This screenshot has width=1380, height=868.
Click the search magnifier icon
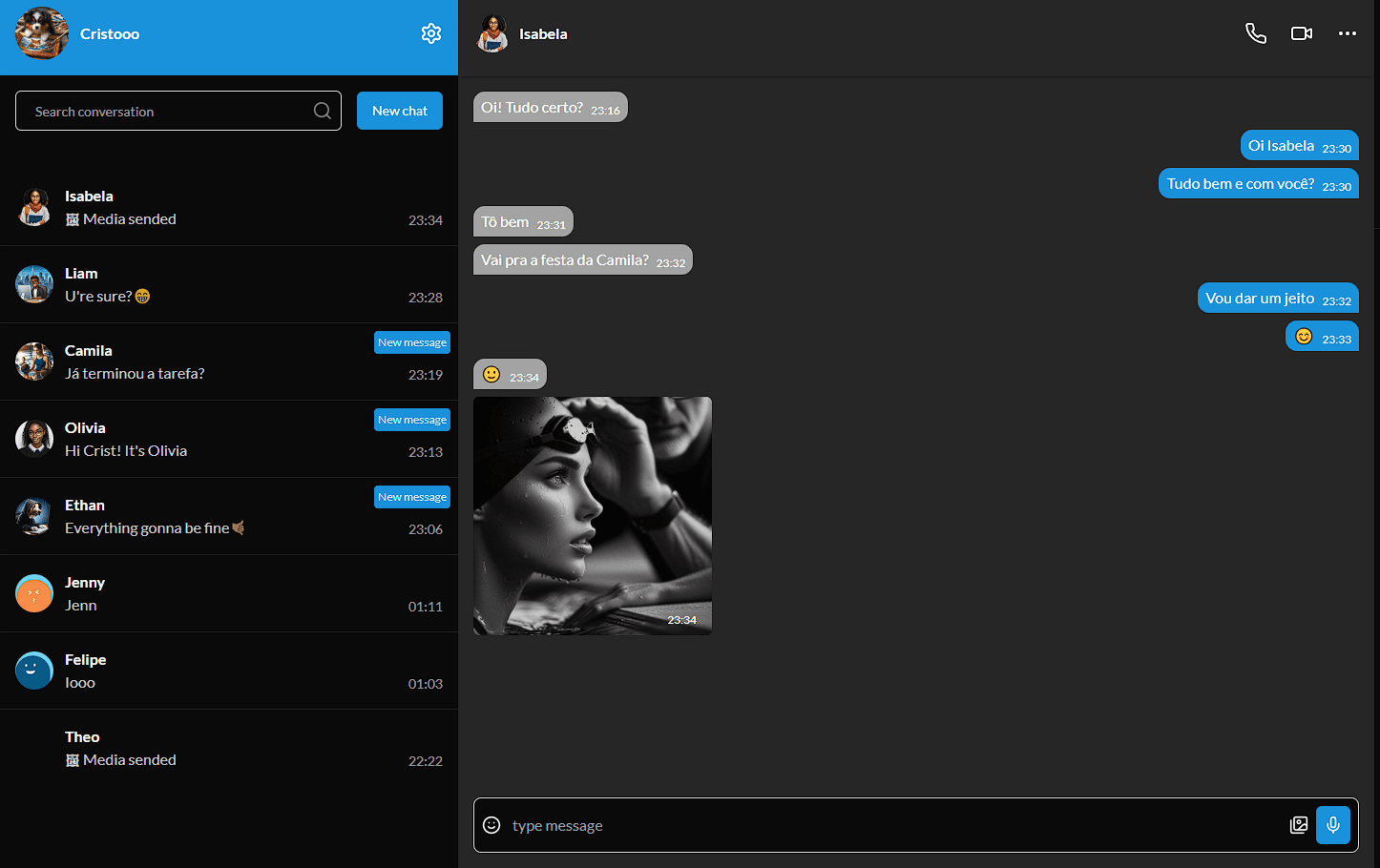coord(323,111)
